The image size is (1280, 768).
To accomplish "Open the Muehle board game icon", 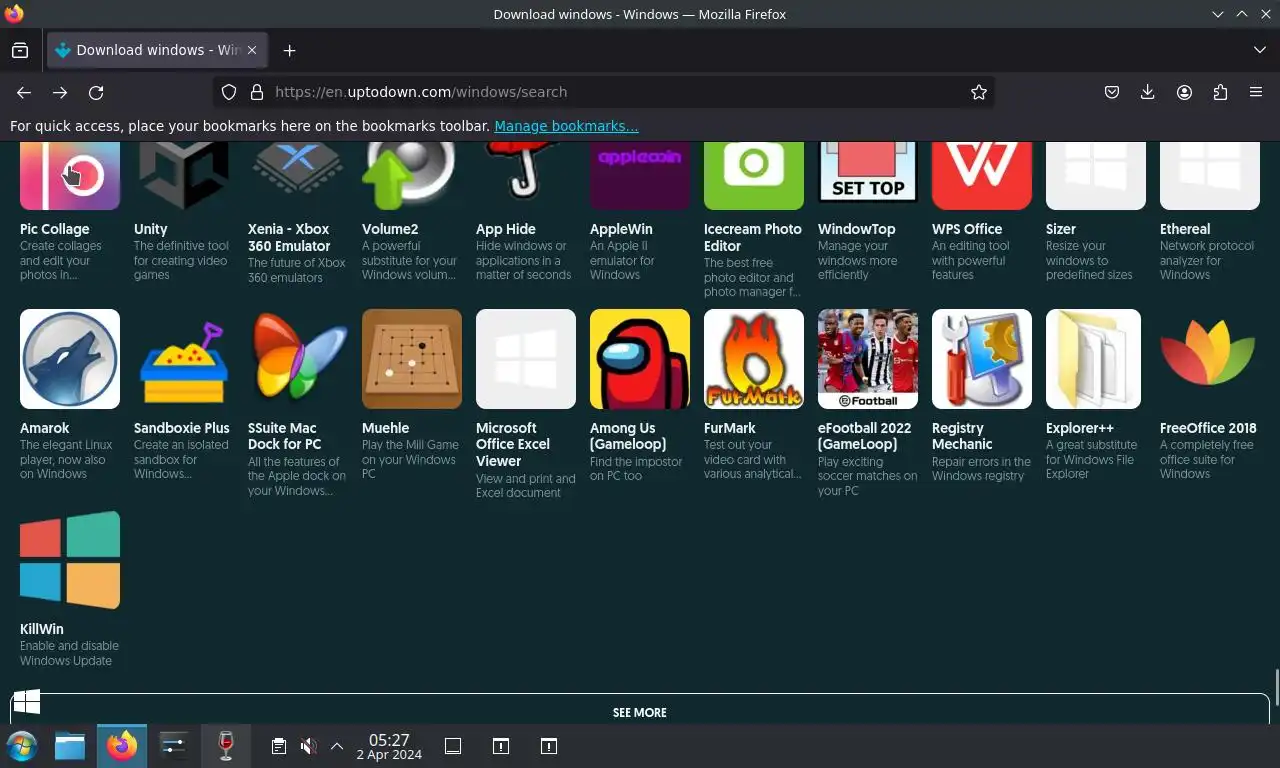I will pyautogui.click(x=412, y=359).
